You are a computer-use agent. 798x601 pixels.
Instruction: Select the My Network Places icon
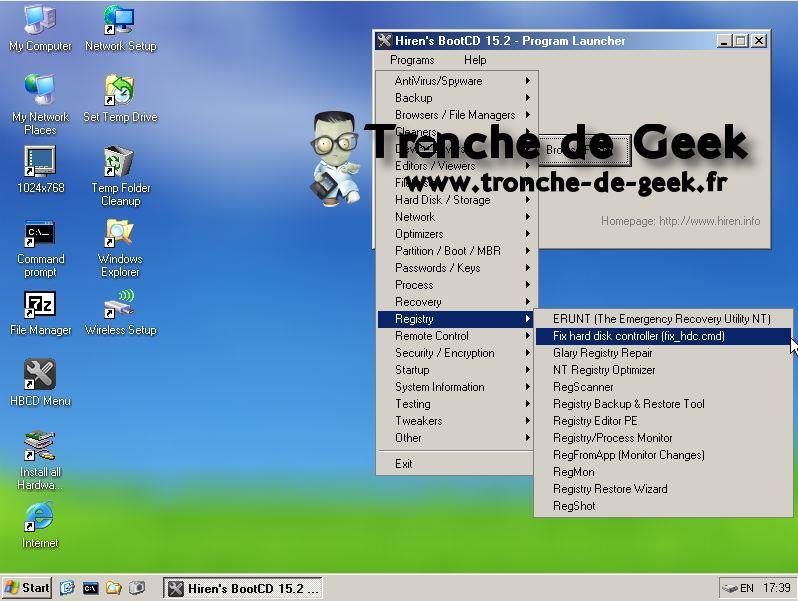[x=40, y=104]
